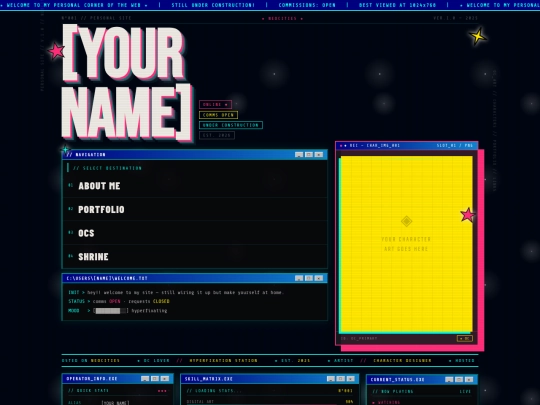This screenshot has height=405, width=540.
Task: Click CHARACTER DESIGNER in the ticker strip
Action: click(x=402, y=361)
